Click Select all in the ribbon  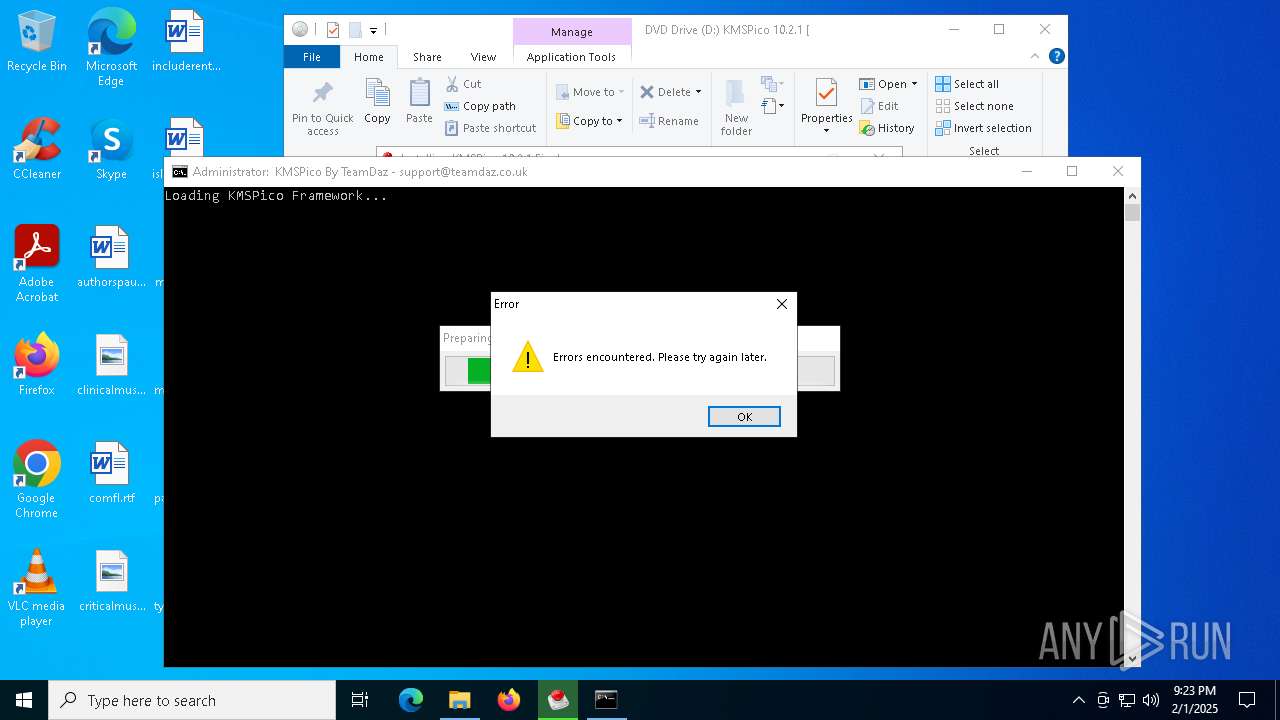[967, 84]
